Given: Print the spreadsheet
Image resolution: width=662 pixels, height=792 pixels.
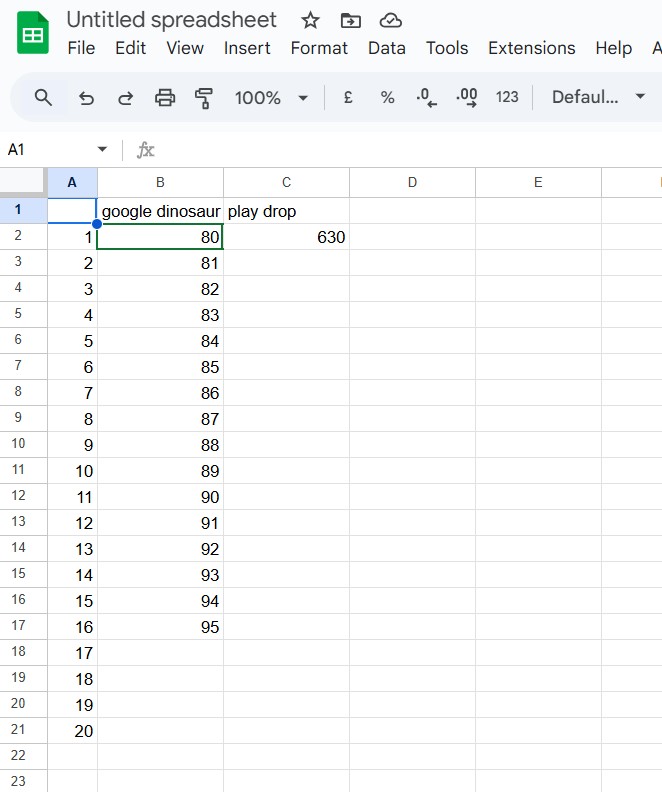Looking at the screenshot, I should tap(165, 97).
